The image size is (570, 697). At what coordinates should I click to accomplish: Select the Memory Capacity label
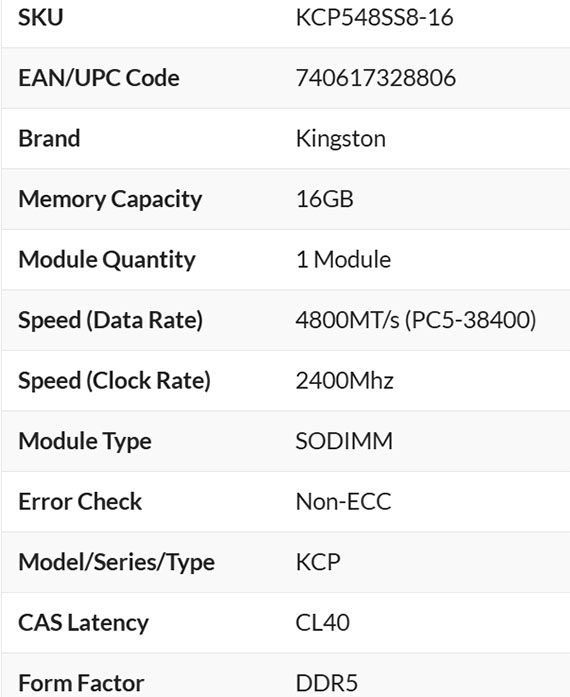(x=110, y=199)
